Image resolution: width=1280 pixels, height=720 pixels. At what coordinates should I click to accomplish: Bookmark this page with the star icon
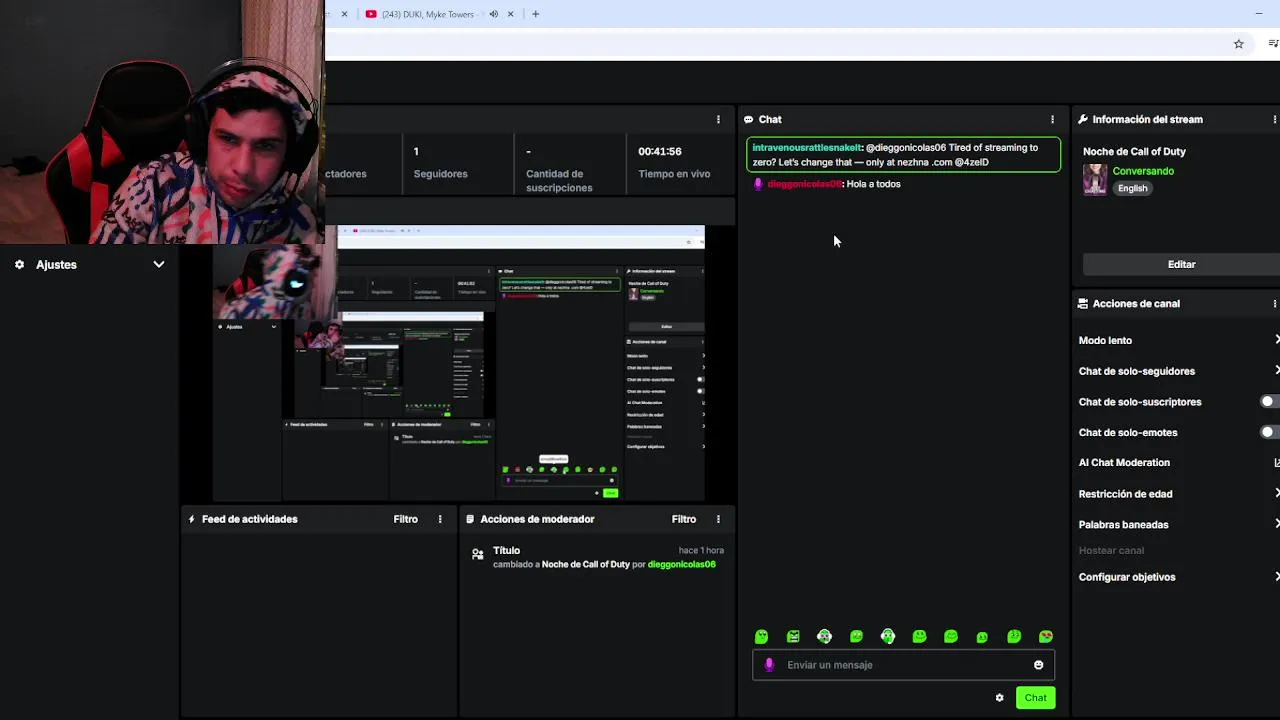coord(1238,44)
